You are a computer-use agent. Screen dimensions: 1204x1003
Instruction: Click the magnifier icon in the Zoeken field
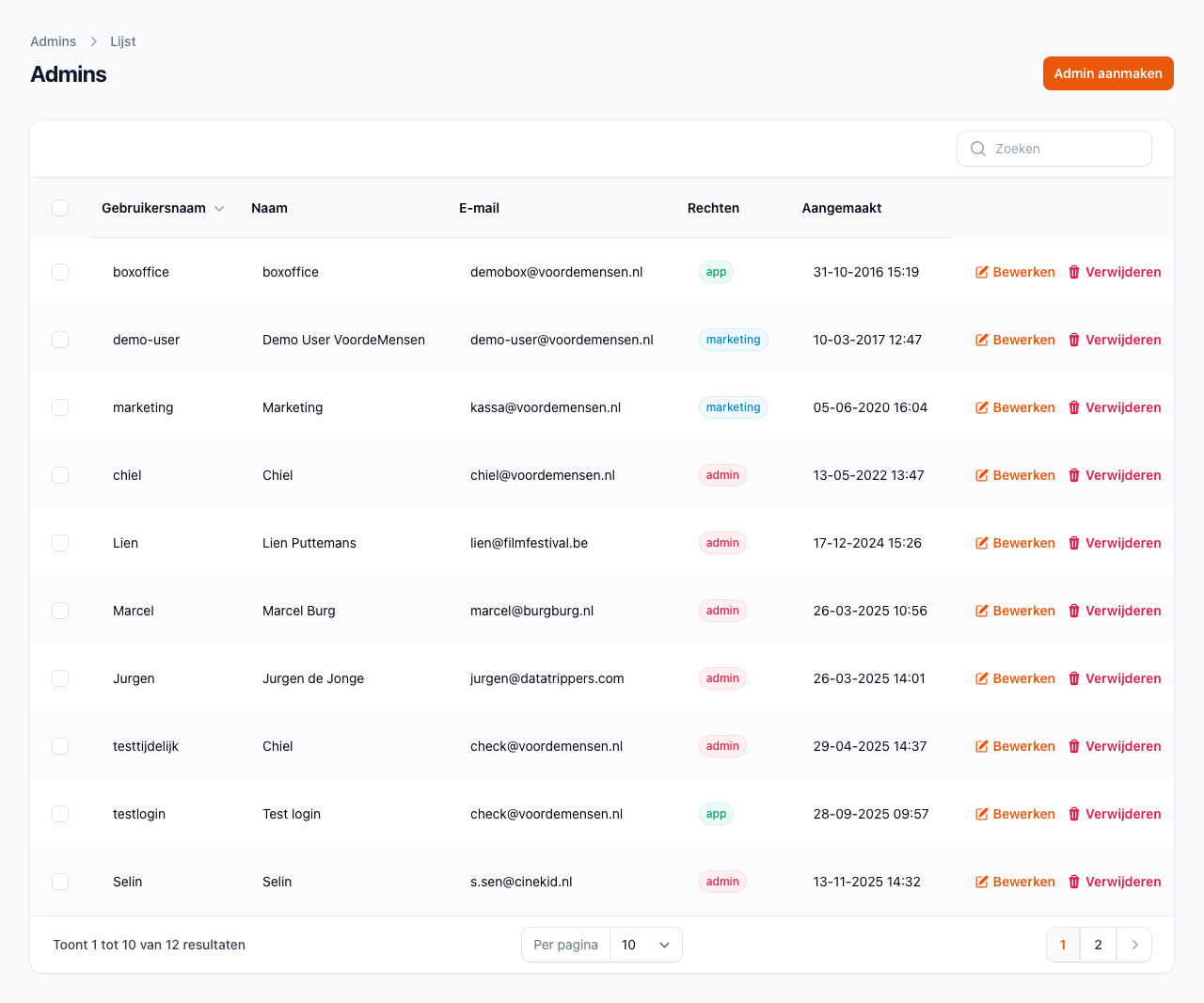click(x=978, y=149)
